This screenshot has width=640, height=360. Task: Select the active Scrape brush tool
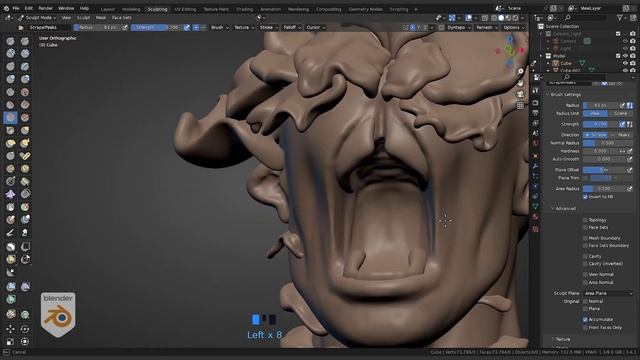[x=10, y=118]
